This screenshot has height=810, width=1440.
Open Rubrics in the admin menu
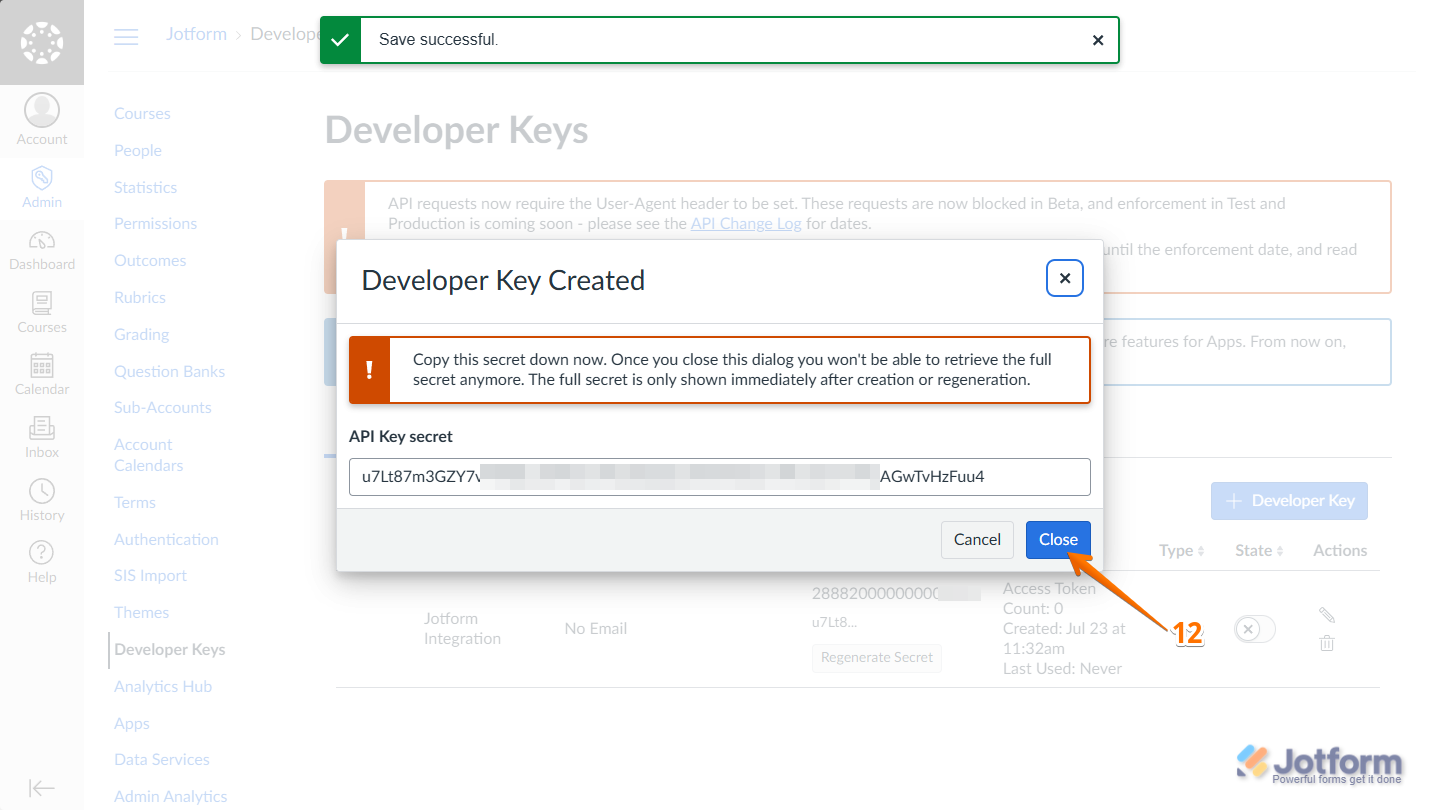(140, 298)
